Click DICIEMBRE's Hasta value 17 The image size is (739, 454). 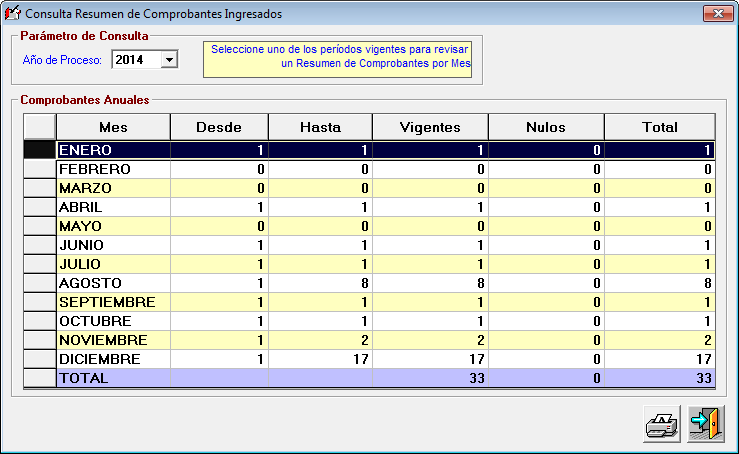tap(361, 359)
